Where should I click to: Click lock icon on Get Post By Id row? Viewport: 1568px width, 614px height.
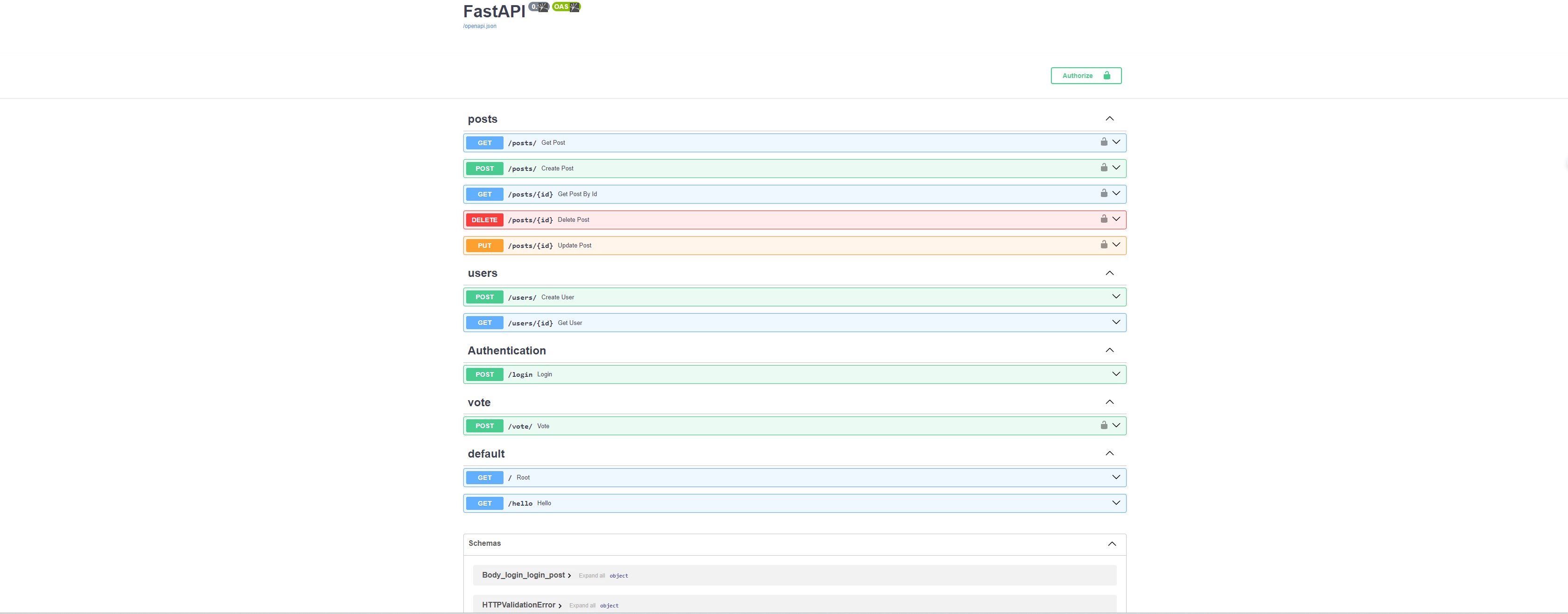1104,193
